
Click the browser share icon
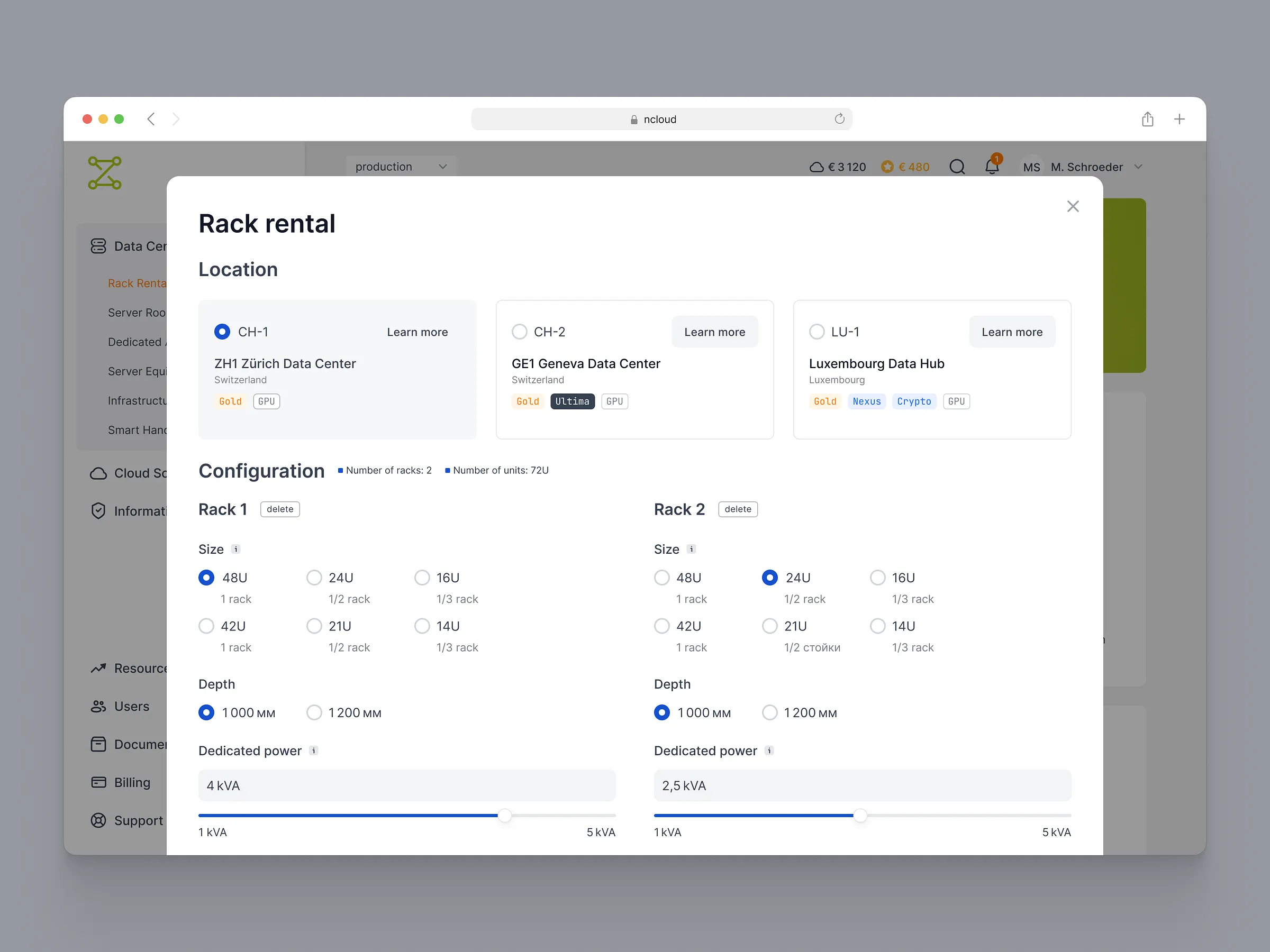pos(1147,120)
